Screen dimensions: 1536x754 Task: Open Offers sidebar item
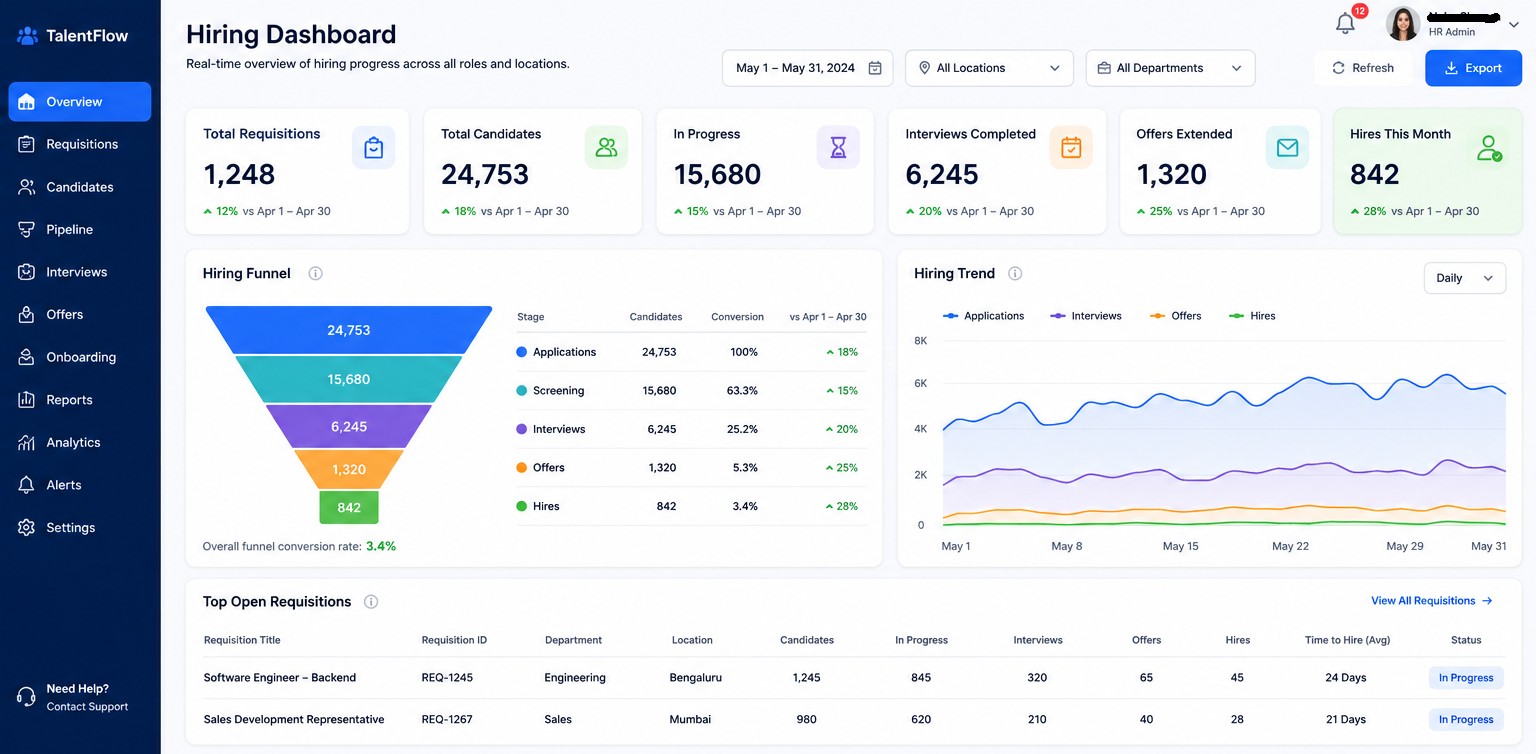point(80,314)
